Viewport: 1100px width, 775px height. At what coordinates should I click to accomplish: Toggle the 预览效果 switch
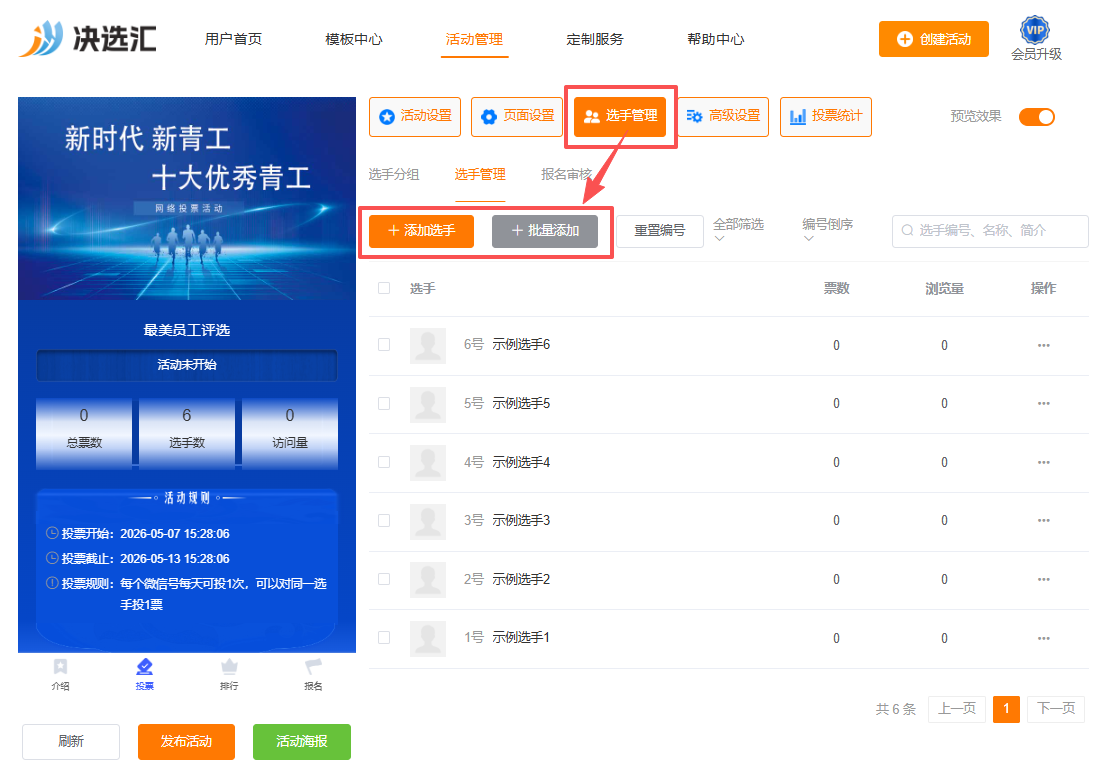1037,117
